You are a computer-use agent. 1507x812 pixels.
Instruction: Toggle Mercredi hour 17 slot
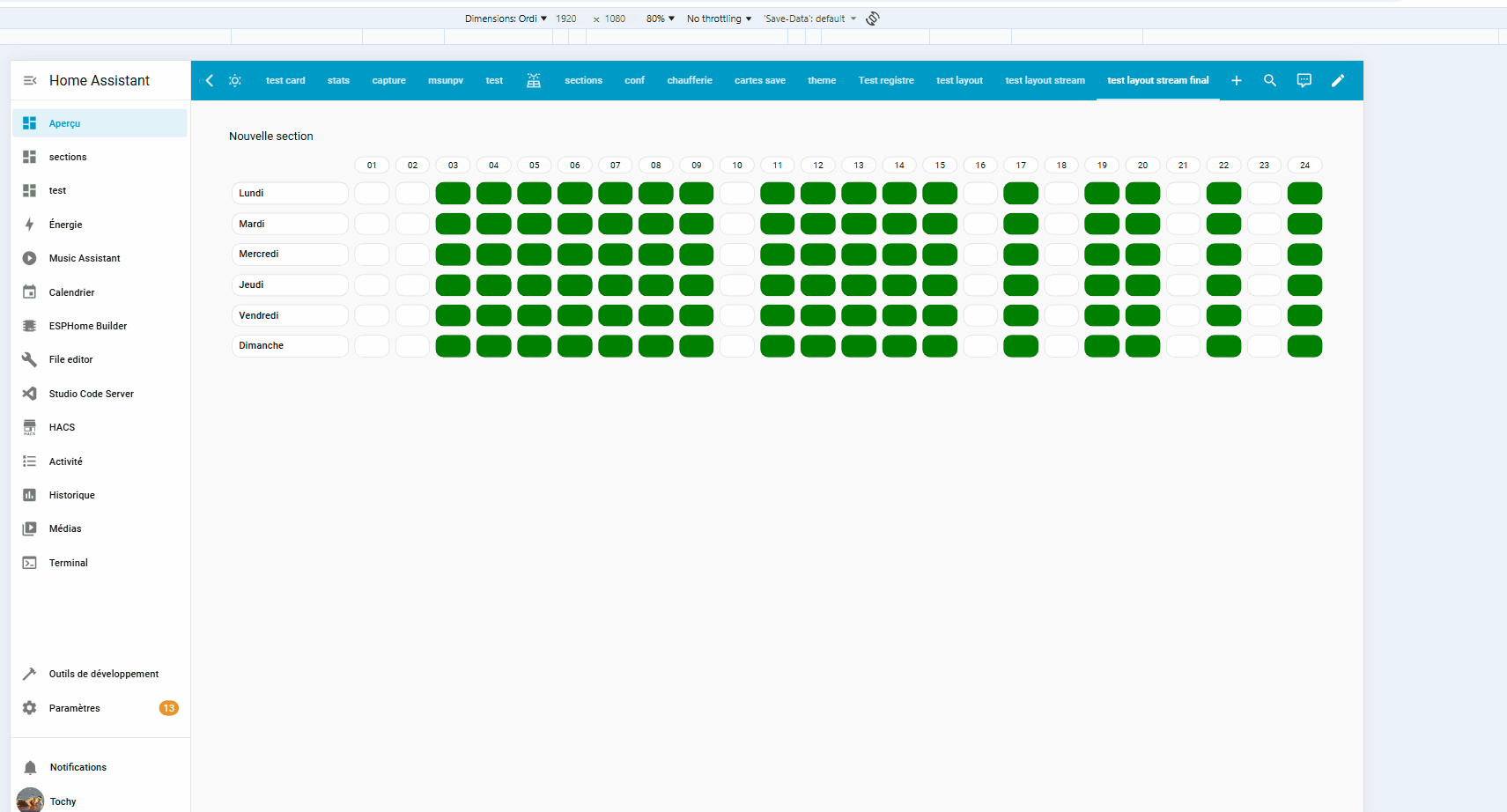(x=1021, y=255)
